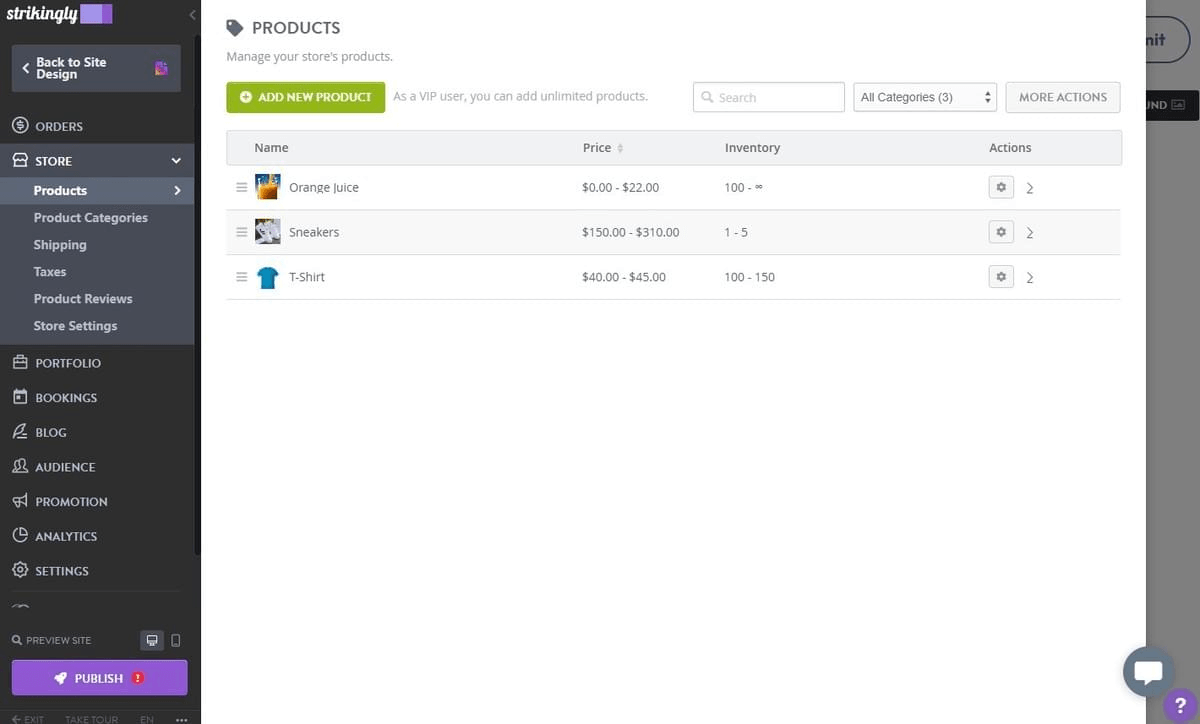This screenshot has width=1200, height=724.
Task: Expand the Orange Juice row arrow
Action: point(1030,188)
